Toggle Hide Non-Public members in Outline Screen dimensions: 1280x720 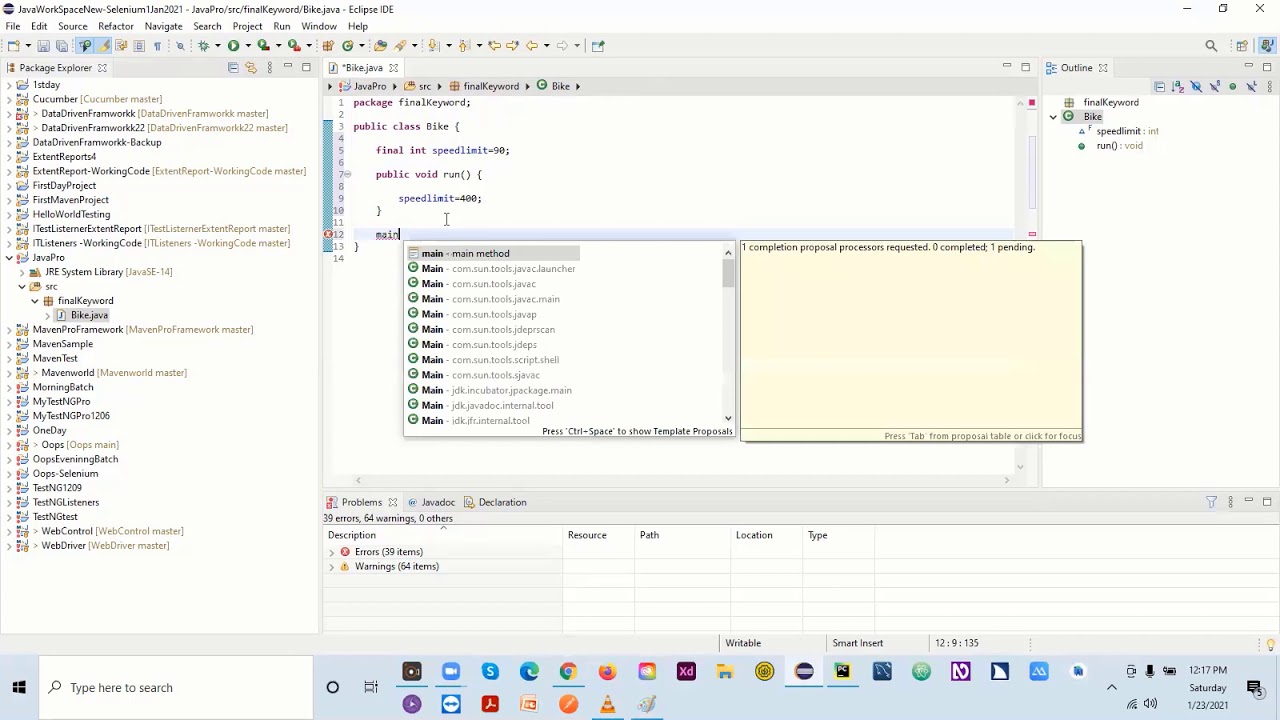[1233, 86]
